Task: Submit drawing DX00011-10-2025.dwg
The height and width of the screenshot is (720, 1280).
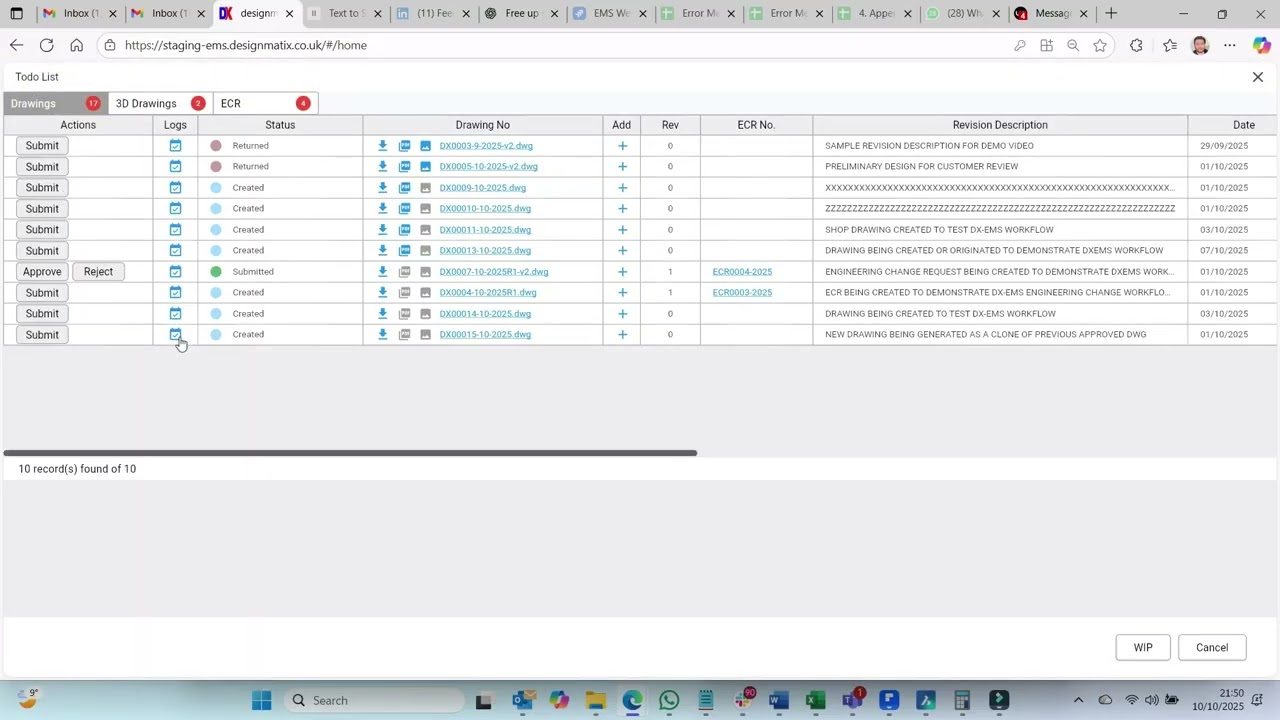Action: tap(42, 230)
